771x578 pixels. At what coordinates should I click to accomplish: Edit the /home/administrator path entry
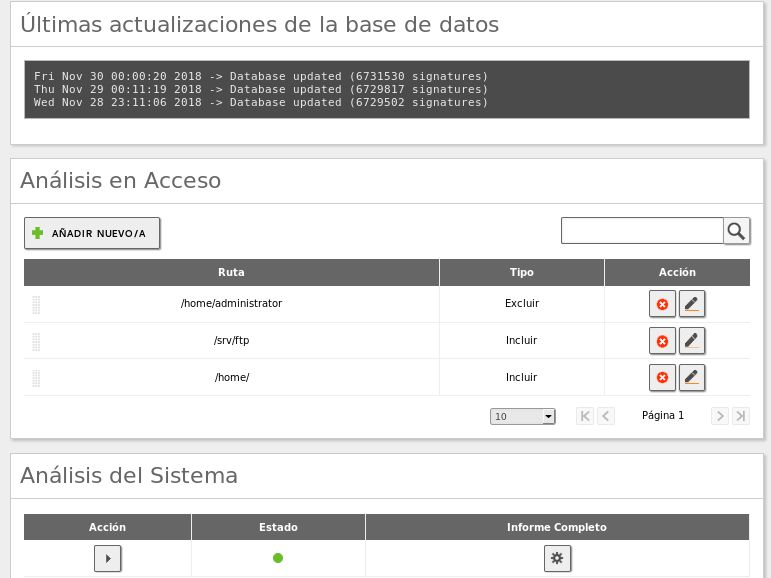click(691, 304)
